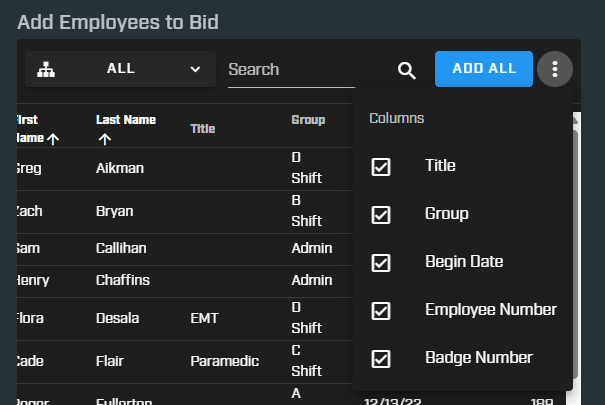Select the Callihan last name cell
Screen dimensions: 605x405
click(x=121, y=248)
